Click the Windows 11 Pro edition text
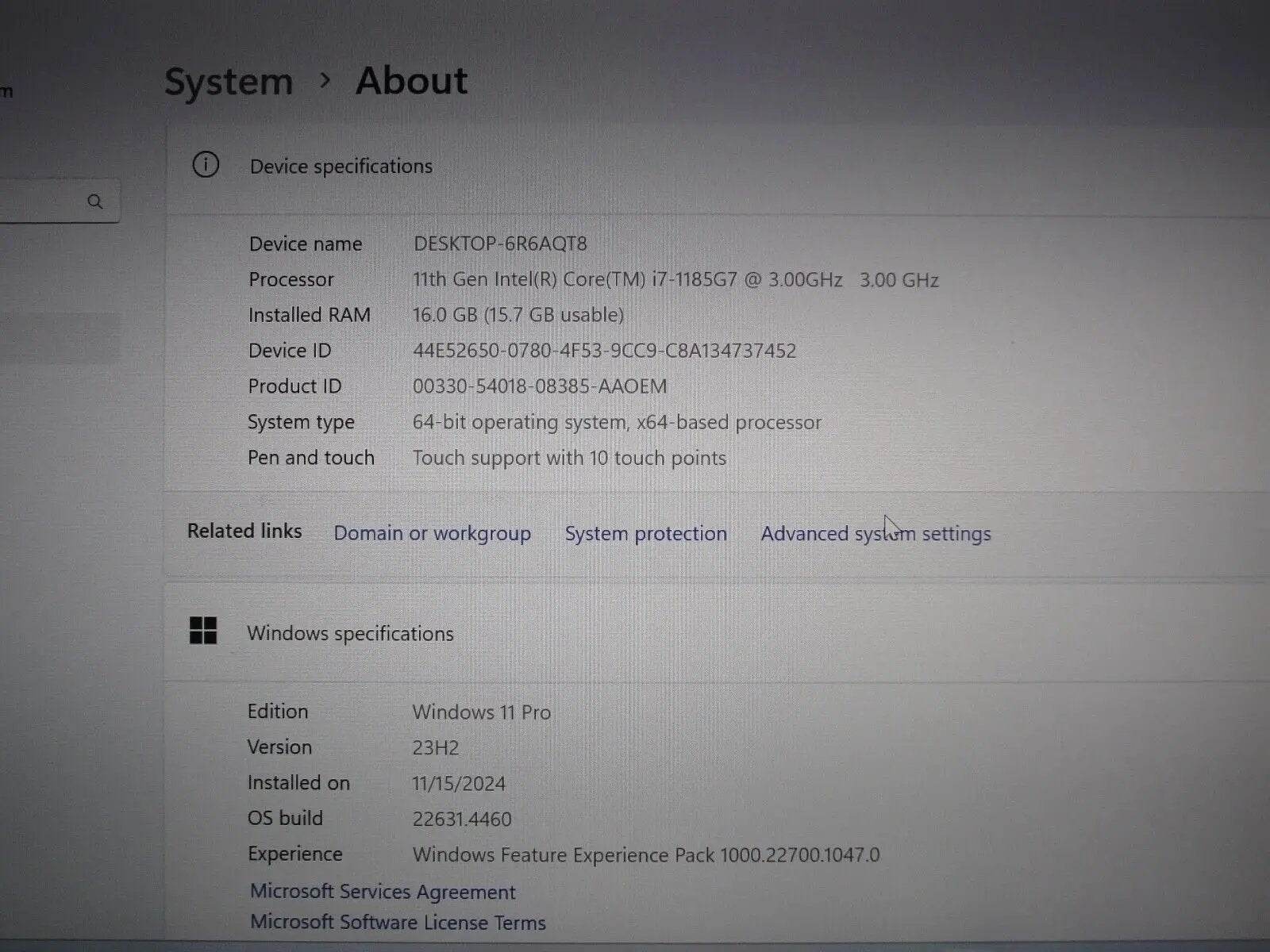The height and width of the screenshot is (952, 1270). tap(481, 712)
